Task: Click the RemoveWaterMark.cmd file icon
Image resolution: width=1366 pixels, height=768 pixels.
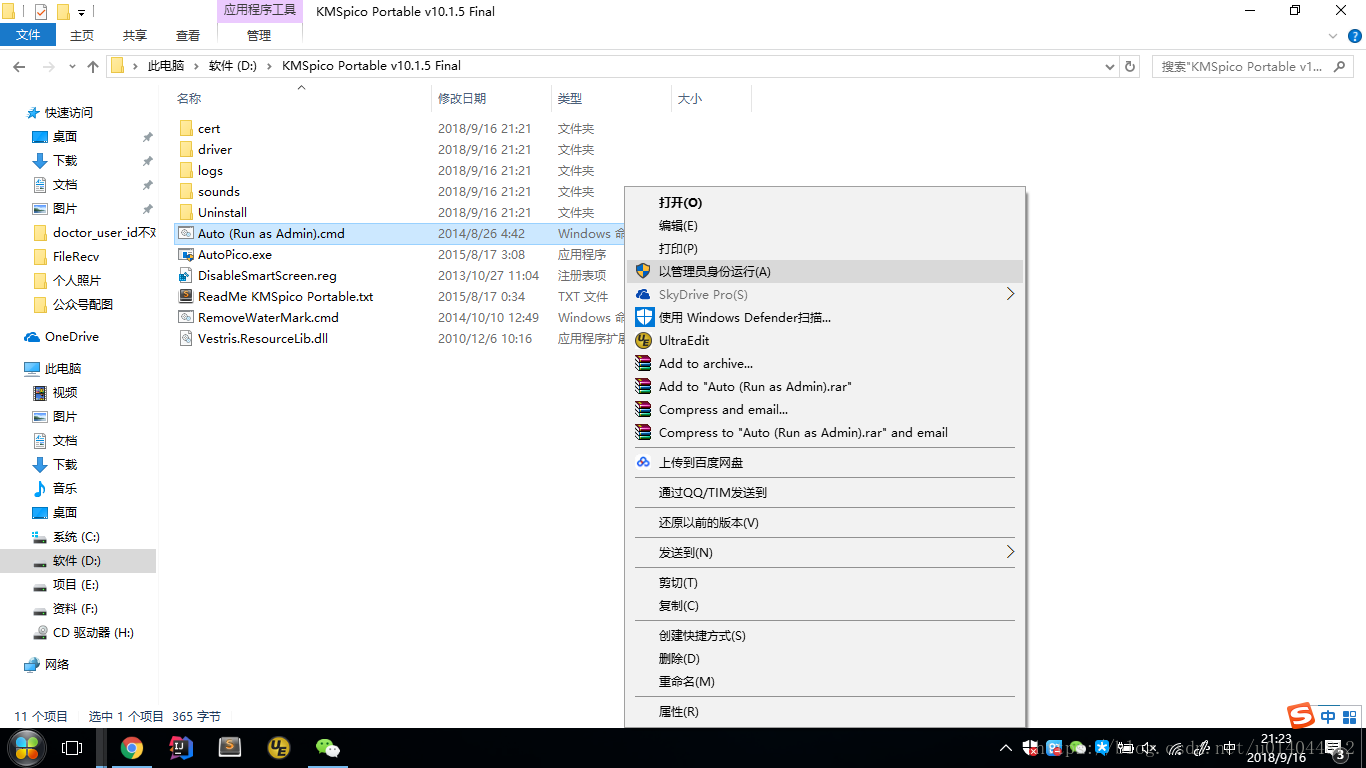Action: (x=185, y=317)
